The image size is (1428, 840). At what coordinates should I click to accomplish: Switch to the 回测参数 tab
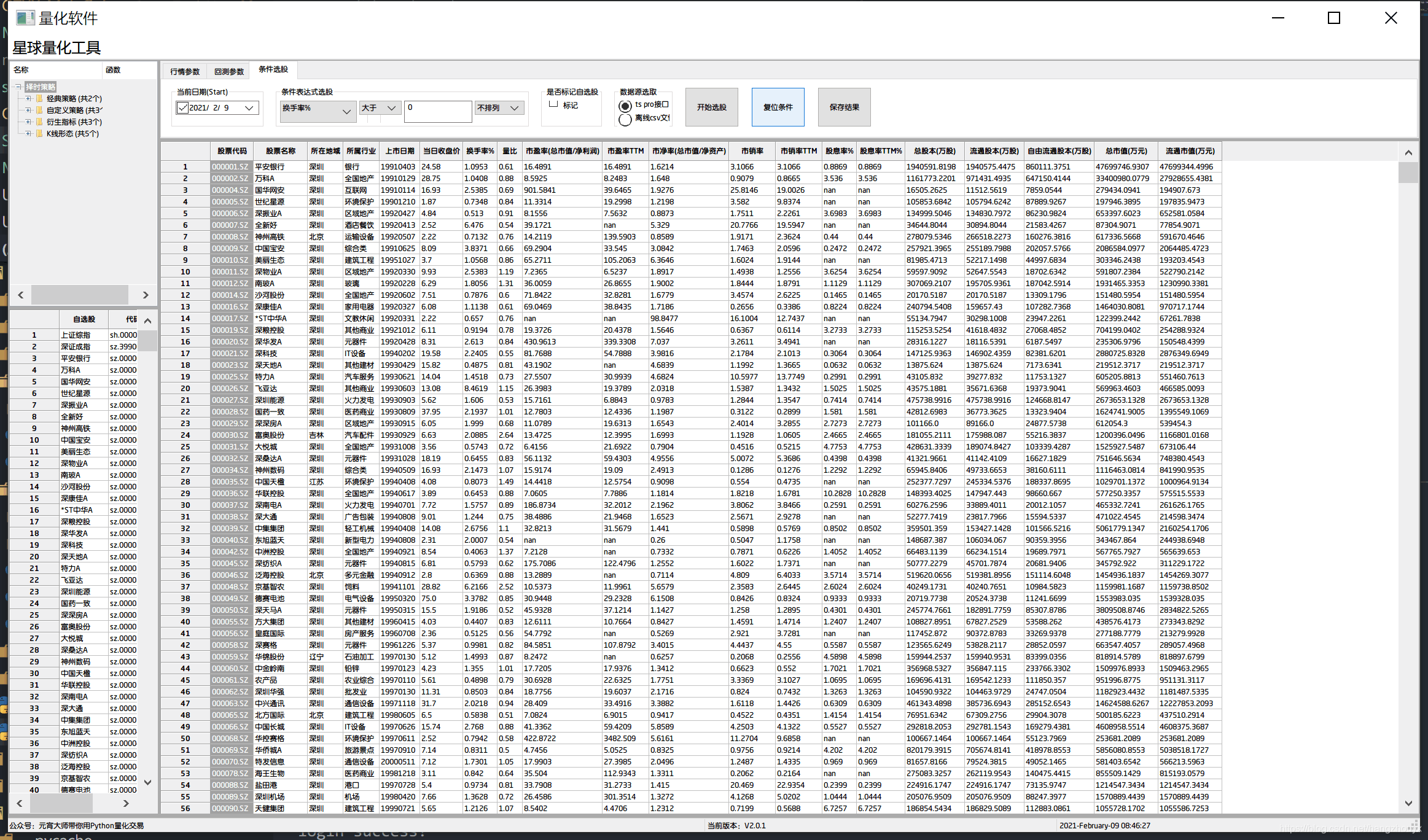pos(229,72)
